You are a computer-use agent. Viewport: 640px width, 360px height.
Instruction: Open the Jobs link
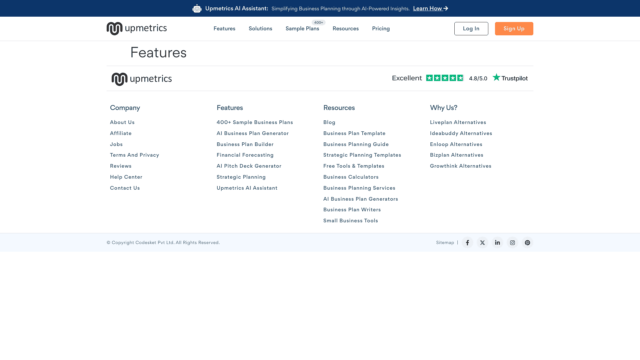(x=116, y=144)
